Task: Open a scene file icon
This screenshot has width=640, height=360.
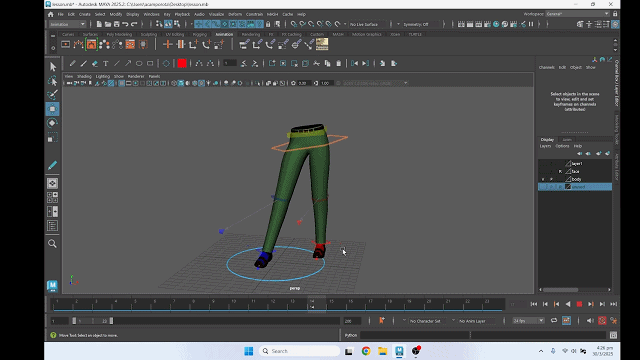Action: pos(108,24)
